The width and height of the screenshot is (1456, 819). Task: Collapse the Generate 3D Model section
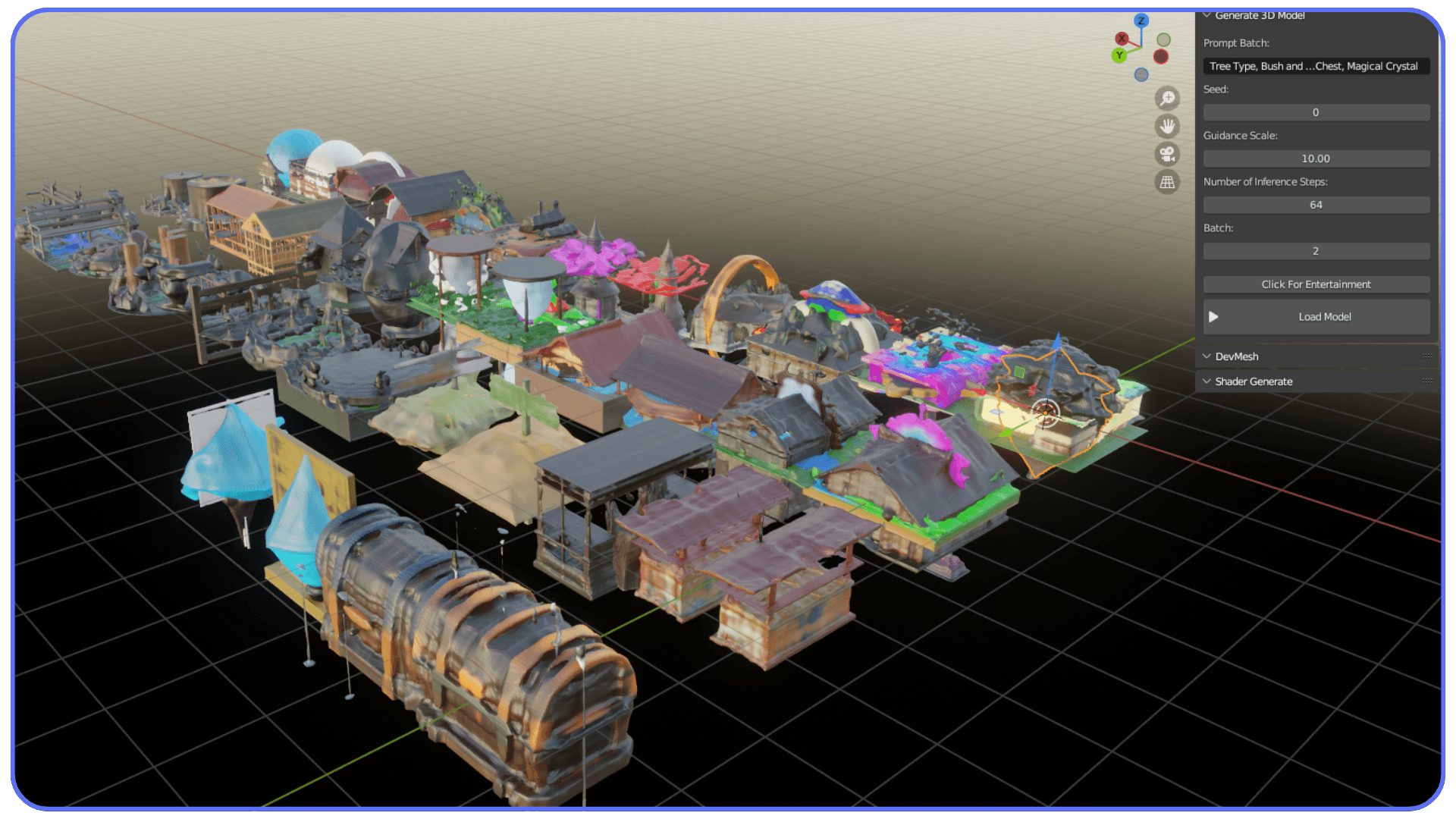(x=1207, y=15)
